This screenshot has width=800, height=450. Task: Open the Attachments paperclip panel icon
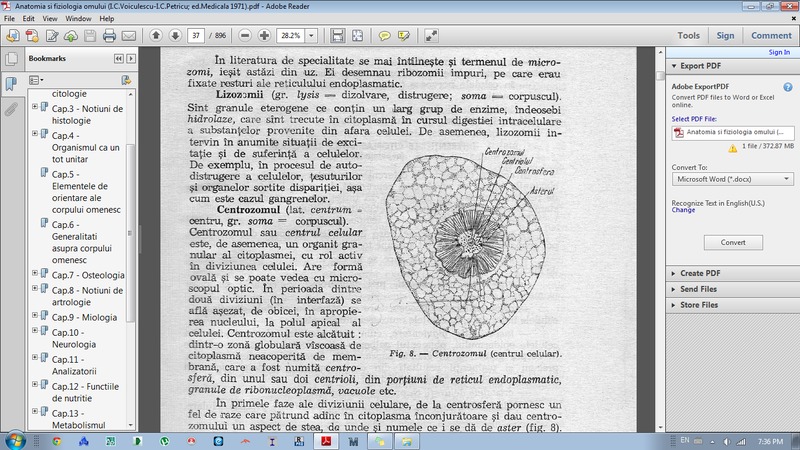[x=11, y=109]
